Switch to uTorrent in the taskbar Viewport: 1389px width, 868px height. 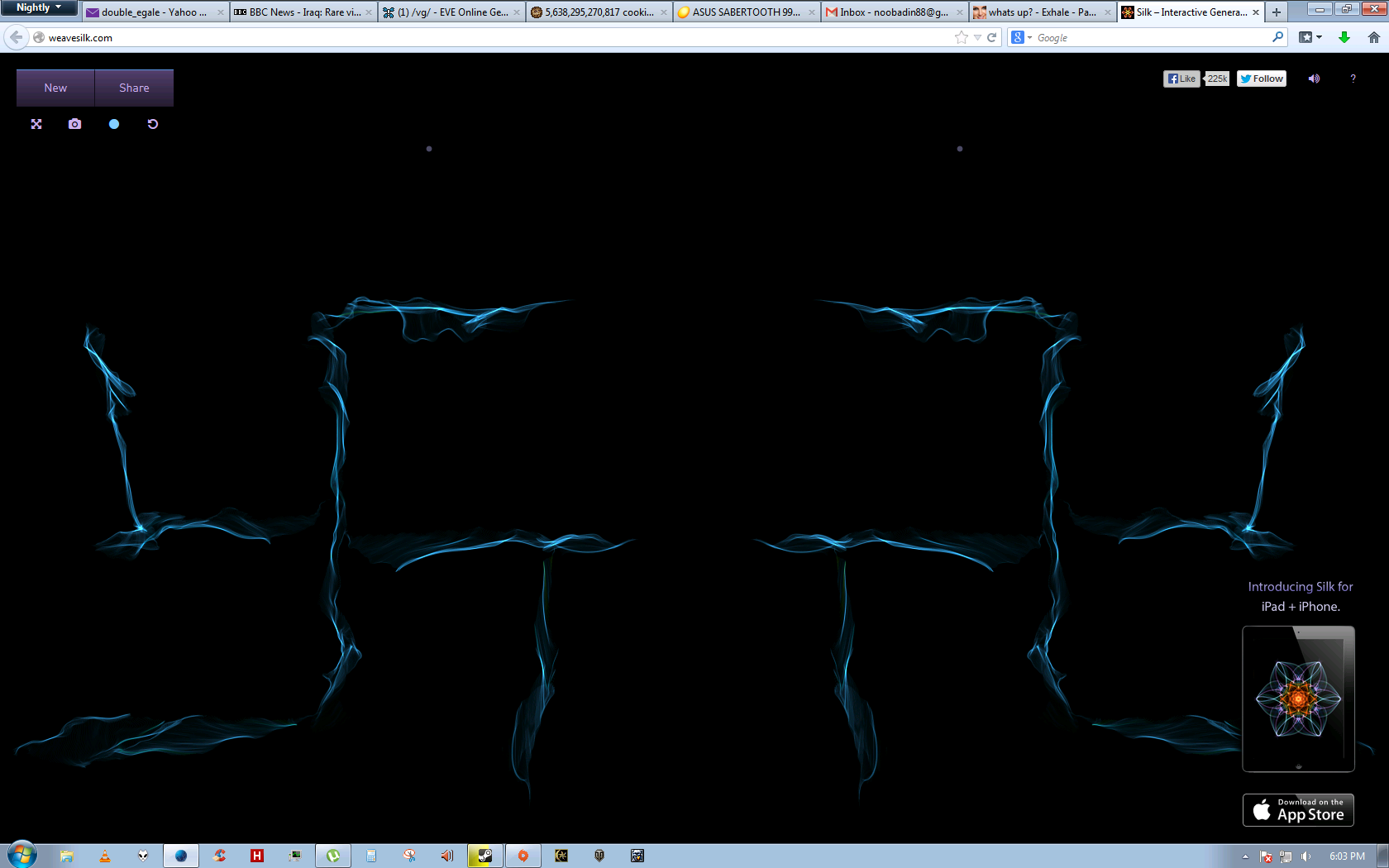333,856
